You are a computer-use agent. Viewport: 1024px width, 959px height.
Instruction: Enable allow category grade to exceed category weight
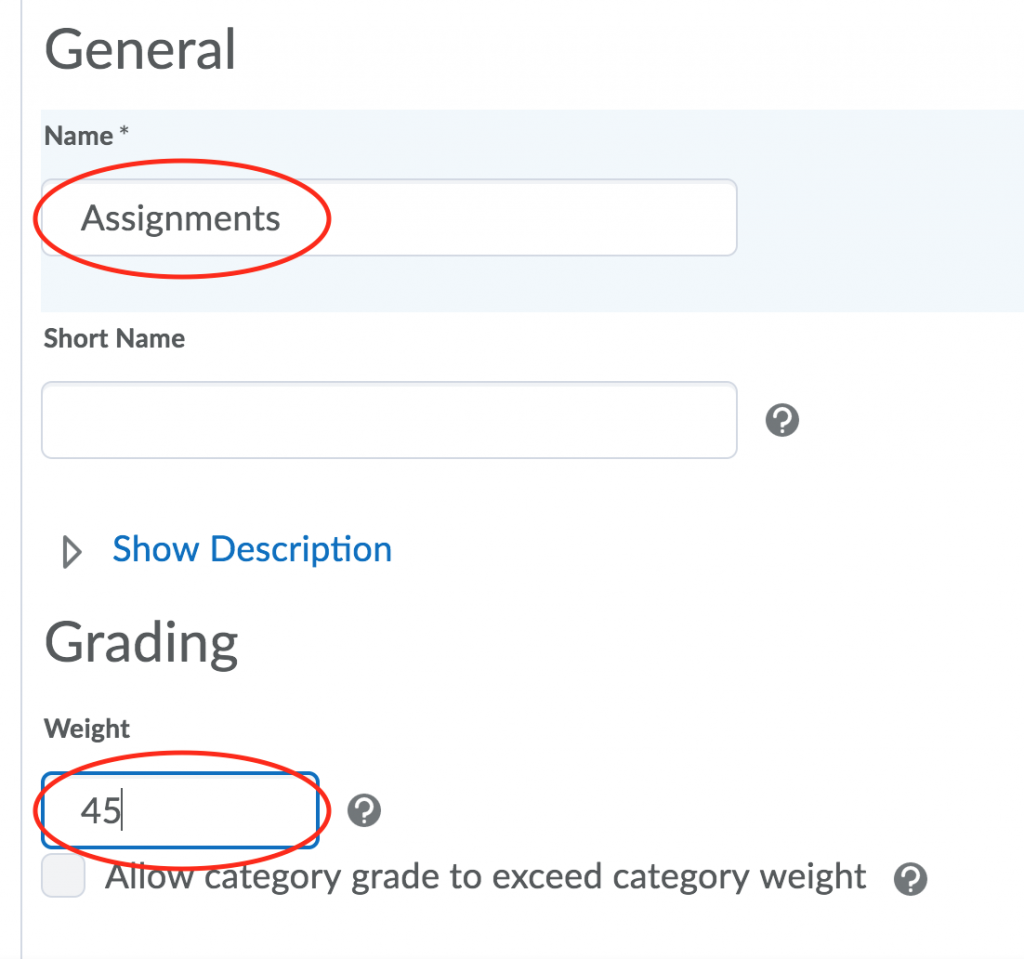click(63, 876)
